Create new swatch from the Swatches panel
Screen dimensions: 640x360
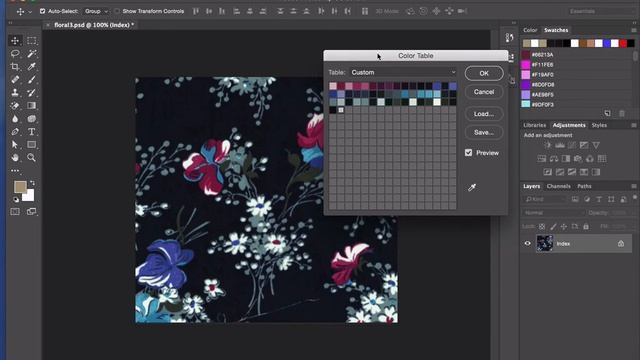pyautogui.click(x=607, y=113)
